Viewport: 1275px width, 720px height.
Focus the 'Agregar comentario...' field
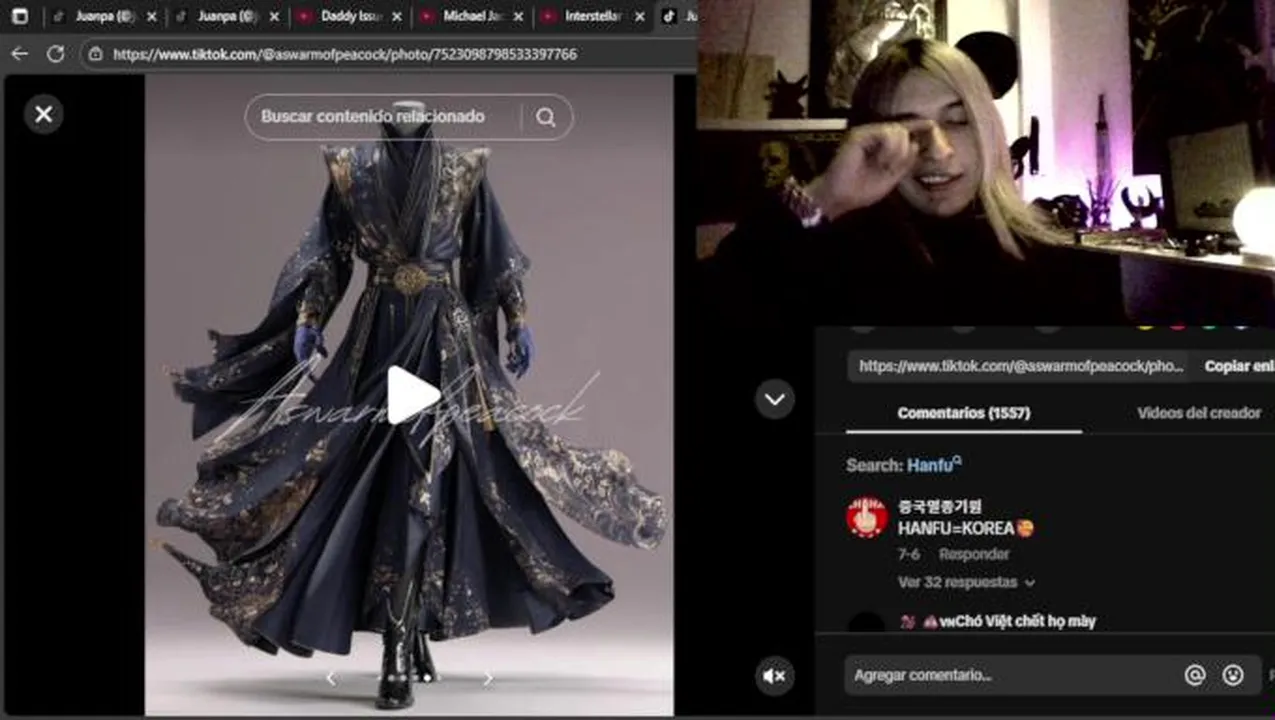click(1010, 675)
